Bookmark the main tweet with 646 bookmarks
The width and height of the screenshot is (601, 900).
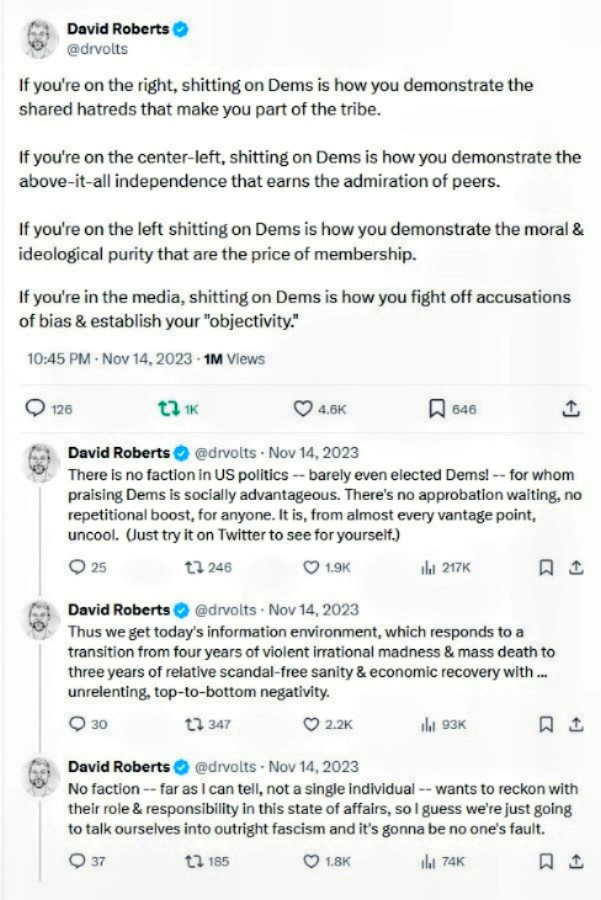click(x=437, y=409)
